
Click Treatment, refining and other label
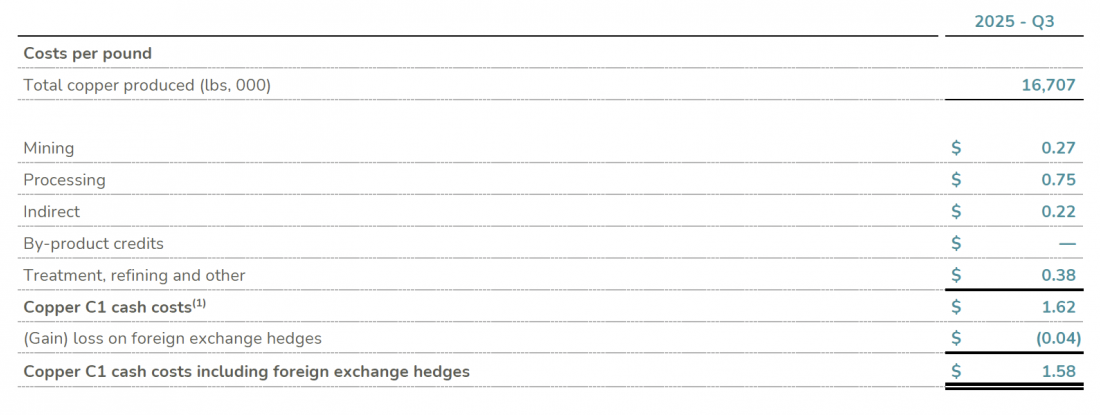click(x=134, y=275)
